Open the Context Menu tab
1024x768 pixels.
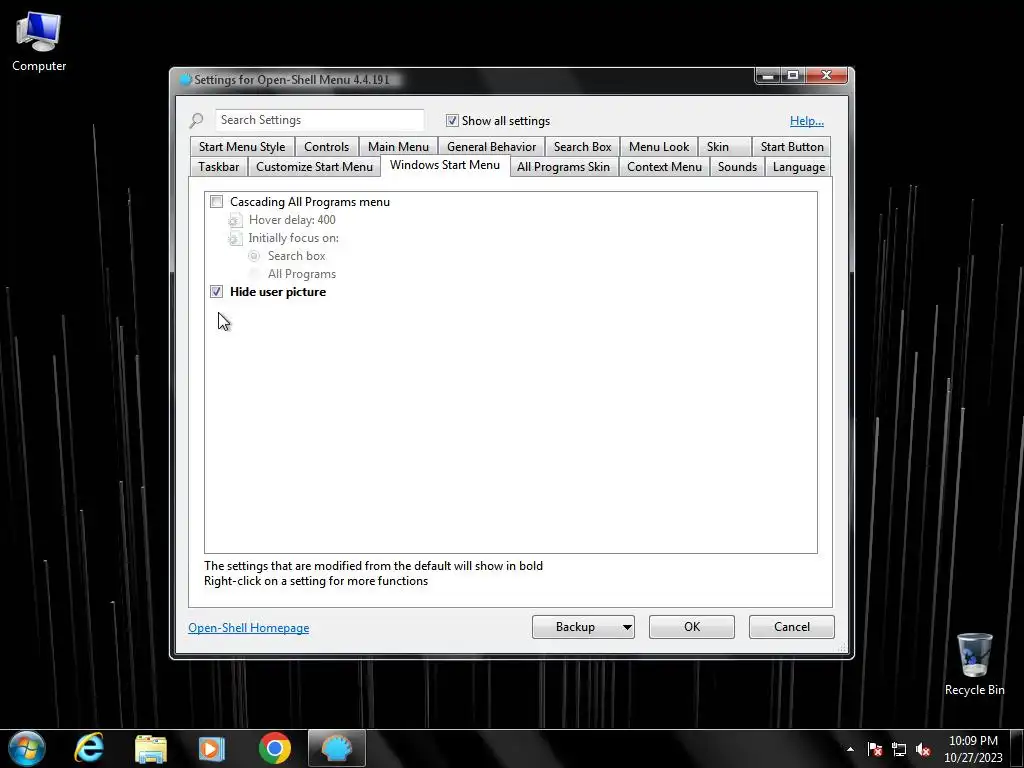(664, 167)
